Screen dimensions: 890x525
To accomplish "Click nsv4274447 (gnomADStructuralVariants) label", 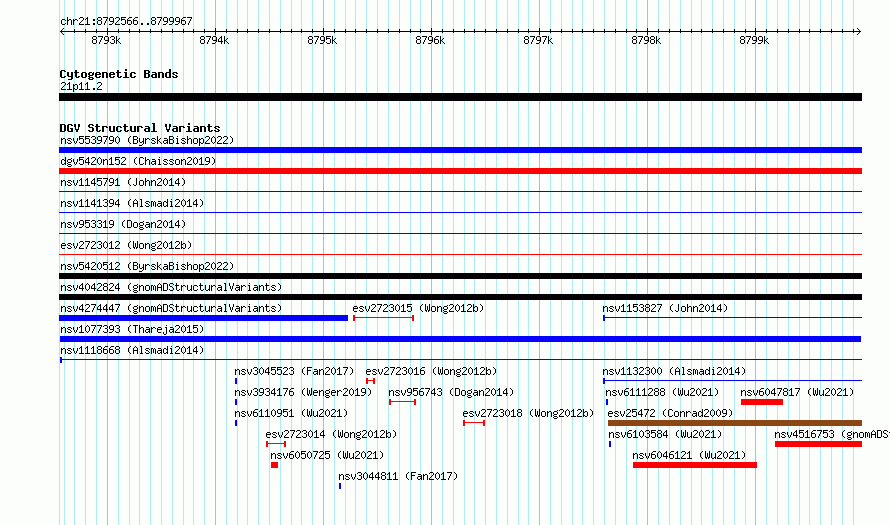I will pyautogui.click(x=171, y=308).
